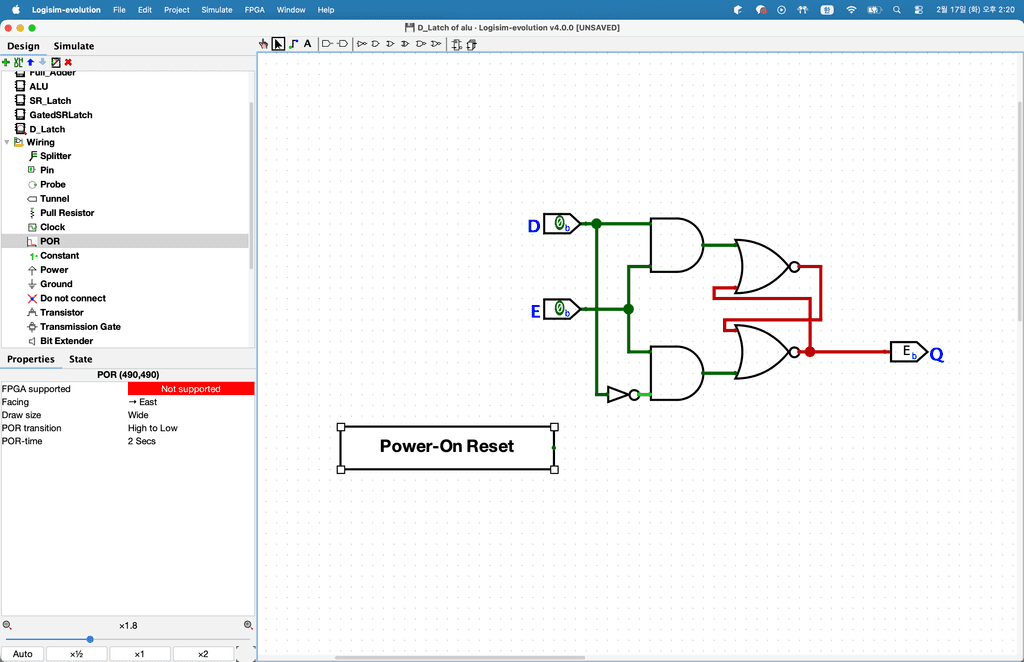Screen dimensions: 1024x662
Task: Click the zoom out magnifier icon
Action: tap(7, 625)
